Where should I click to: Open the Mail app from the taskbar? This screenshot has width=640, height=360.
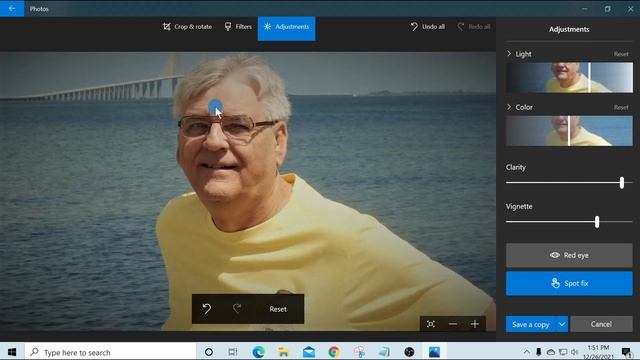[309, 352]
